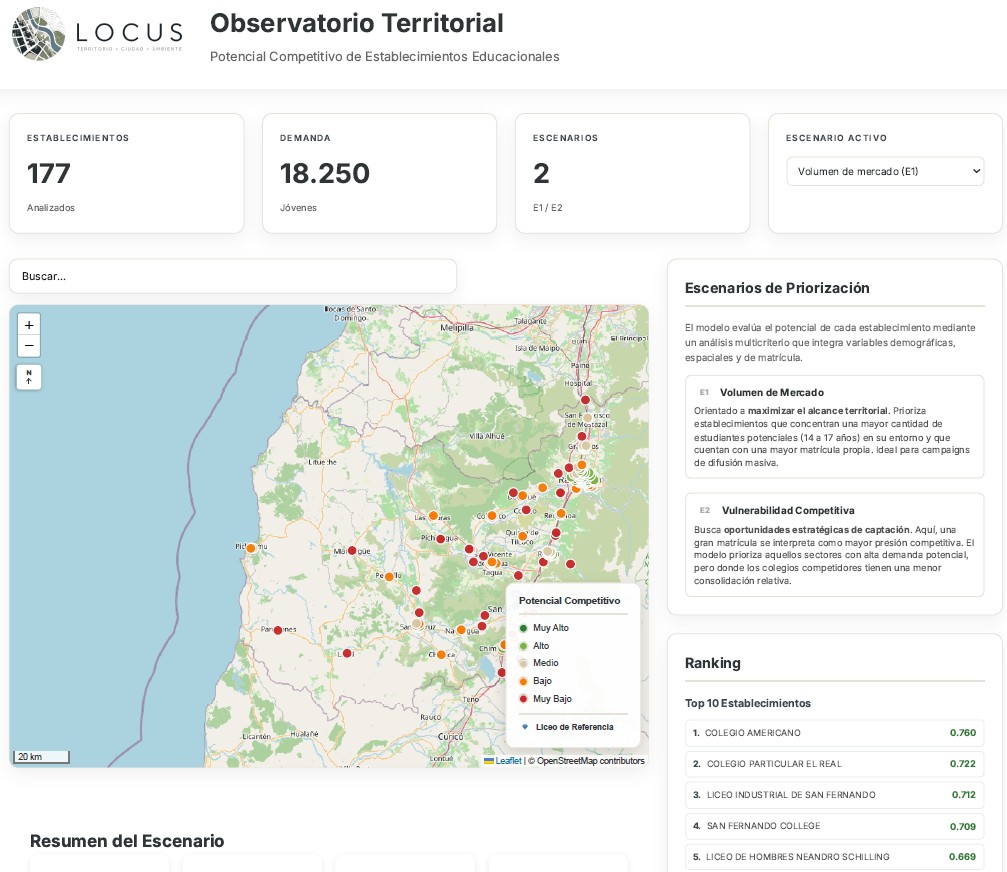Viewport: 1007px width, 872px height.
Task: Click the Demanda 18.250 stat card
Action: point(380,173)
